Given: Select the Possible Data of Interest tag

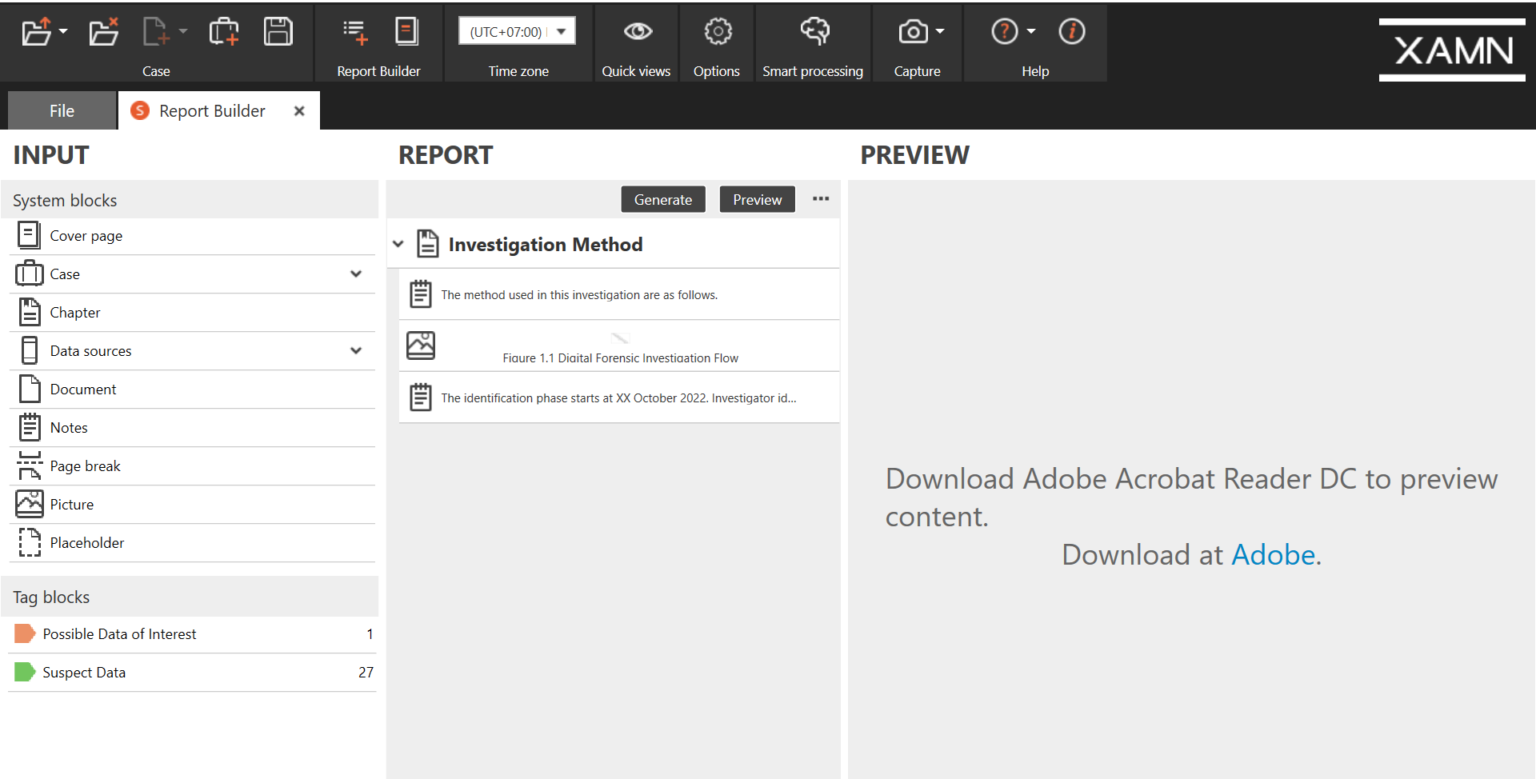Looking at the screenshot, I should point(118,634).
